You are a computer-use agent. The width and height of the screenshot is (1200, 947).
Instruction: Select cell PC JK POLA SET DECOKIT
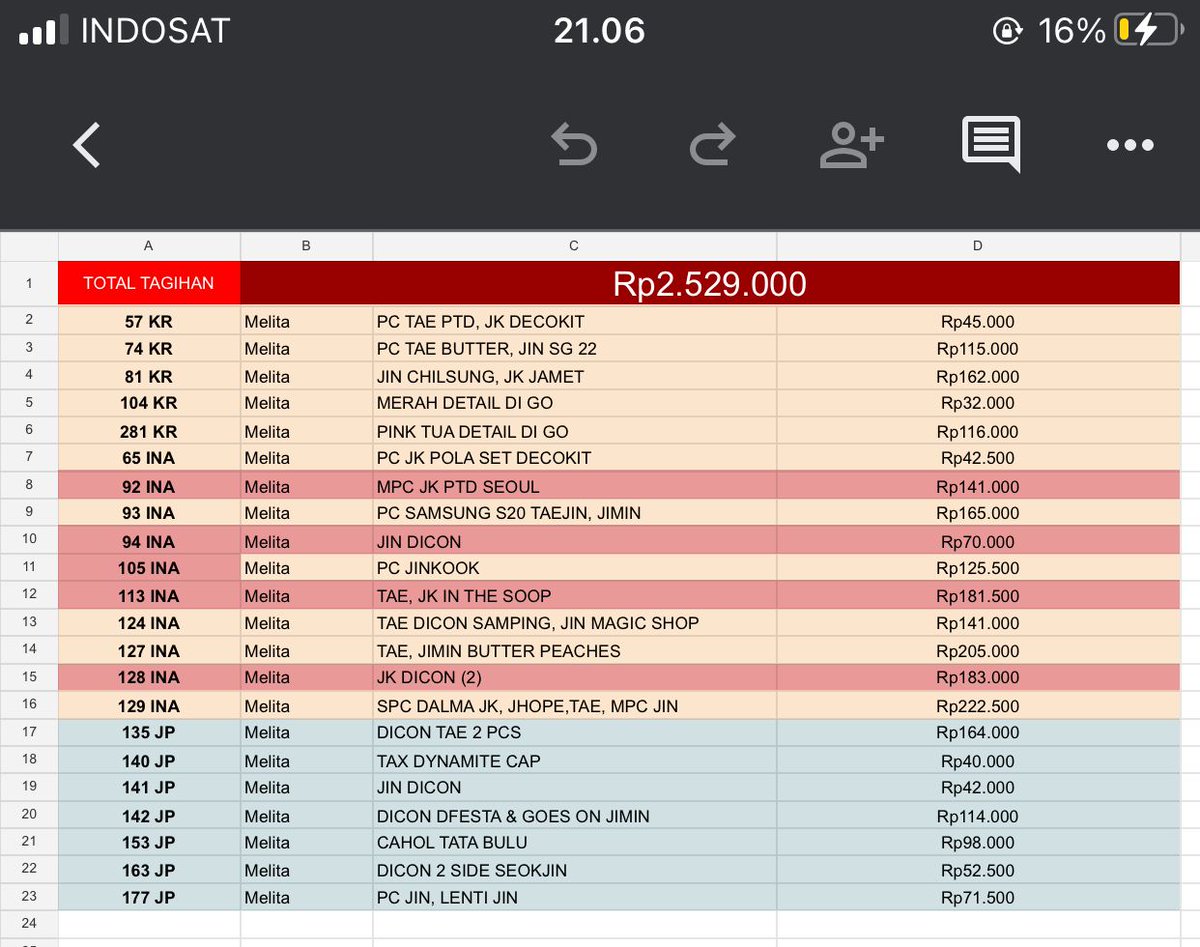(575, 458)
